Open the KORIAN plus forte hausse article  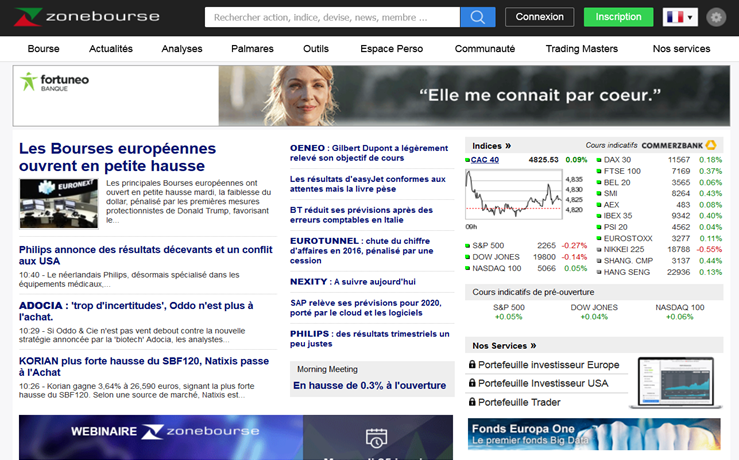pyautogui.click(x=144, y=367)
